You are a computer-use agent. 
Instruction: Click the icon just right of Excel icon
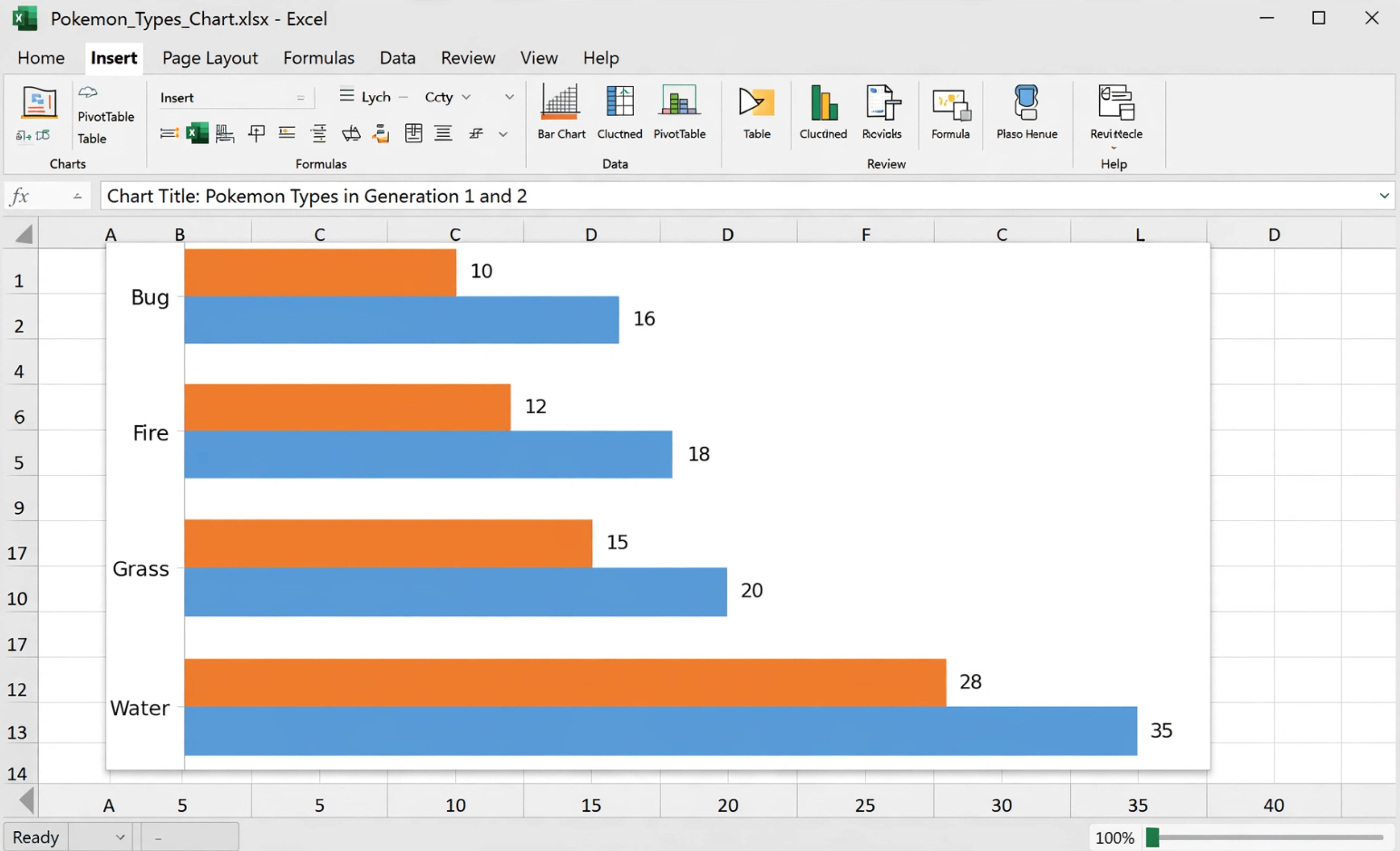[x=225, y=133]
